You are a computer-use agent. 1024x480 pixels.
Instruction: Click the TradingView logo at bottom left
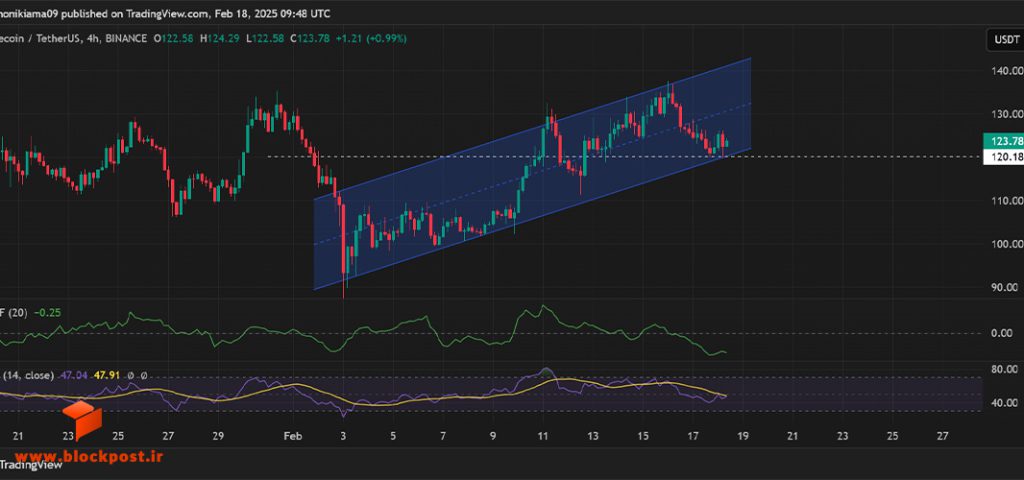[31, 465]
